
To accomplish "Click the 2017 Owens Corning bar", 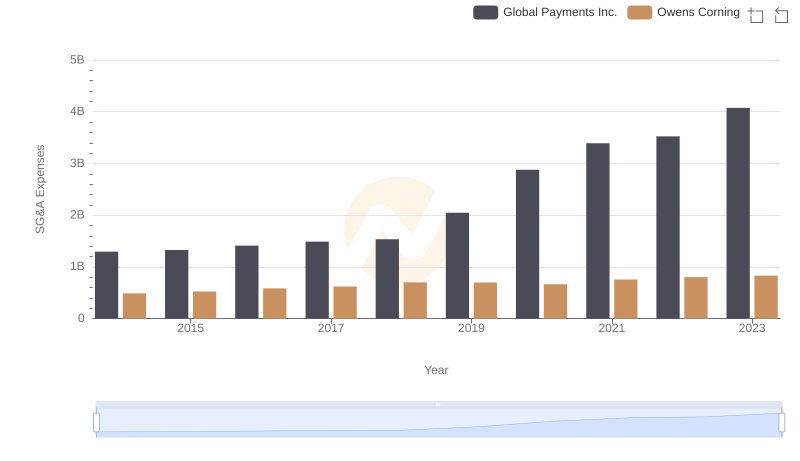I will click(345, 302).
